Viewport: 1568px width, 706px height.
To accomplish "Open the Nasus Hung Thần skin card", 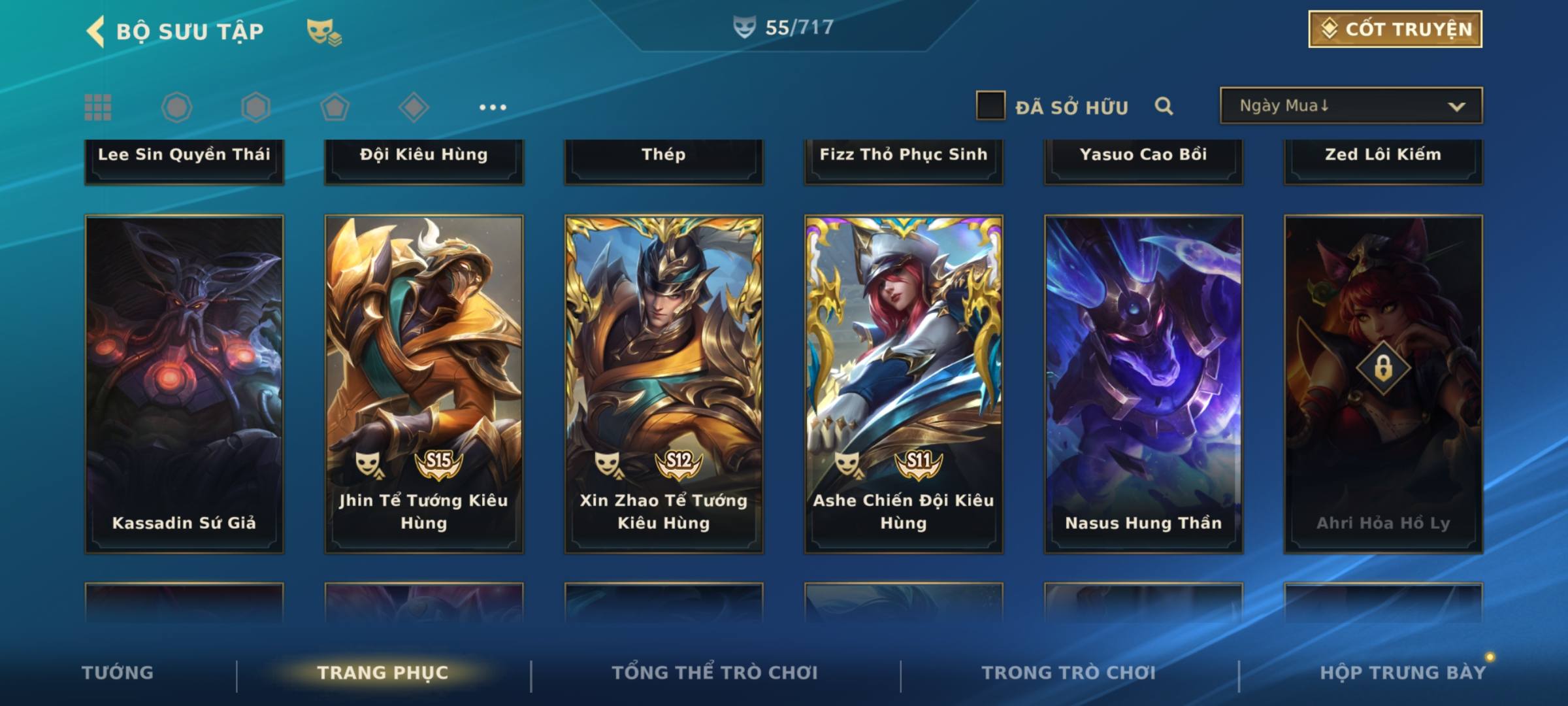I will pyautogui.click(x=1143, y=384).
